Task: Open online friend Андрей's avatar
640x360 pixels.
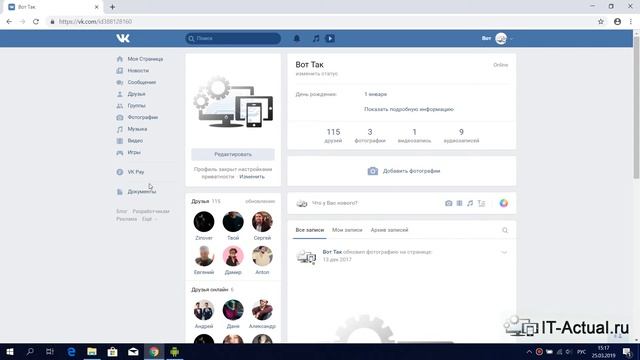Action: pyautogui.click(x=204, y=310)
